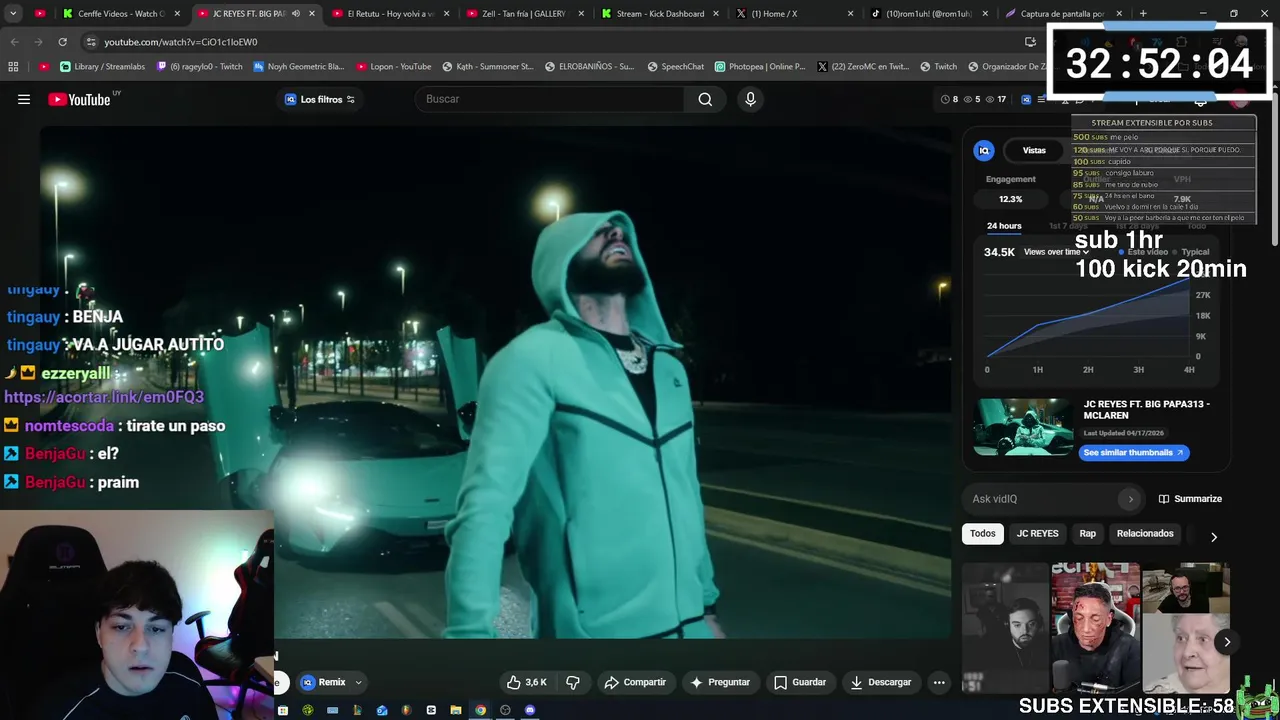This screenshot has height=720, width=1280.
Task: Send the Ask vidIQ prompt arrow
Action: coord(1131,499)
